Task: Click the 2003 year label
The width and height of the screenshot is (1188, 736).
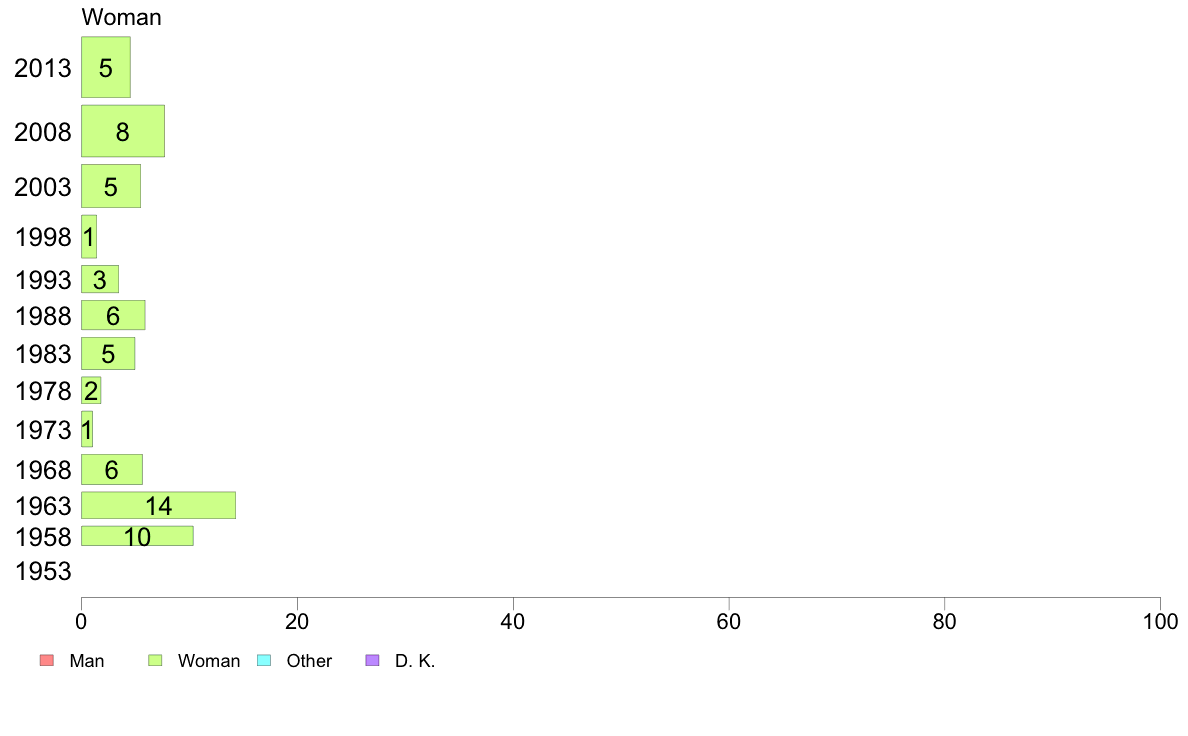Action: pos(43,186)
